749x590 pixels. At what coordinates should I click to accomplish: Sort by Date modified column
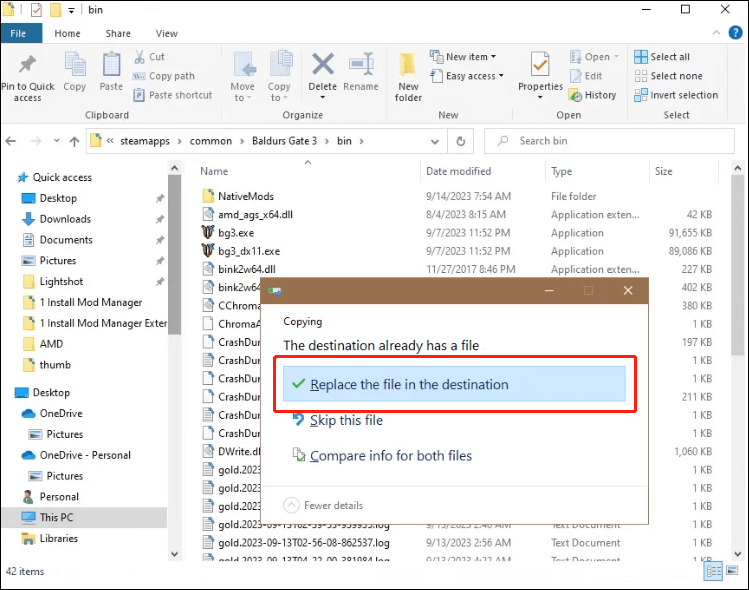coord(459,172)
